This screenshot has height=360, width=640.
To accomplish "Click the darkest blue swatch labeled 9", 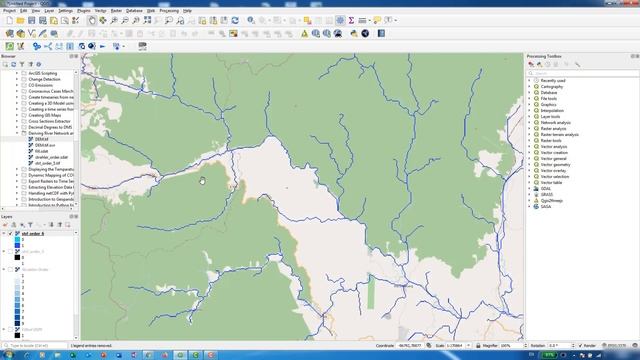I will [x=17, y=323].
